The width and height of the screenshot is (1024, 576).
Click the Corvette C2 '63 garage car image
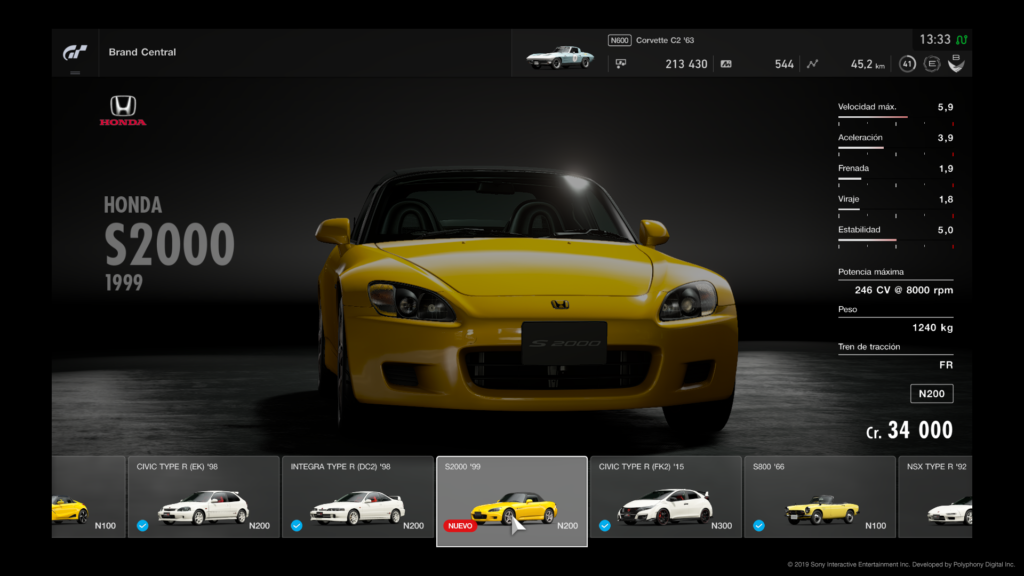(x=560, y=57)
